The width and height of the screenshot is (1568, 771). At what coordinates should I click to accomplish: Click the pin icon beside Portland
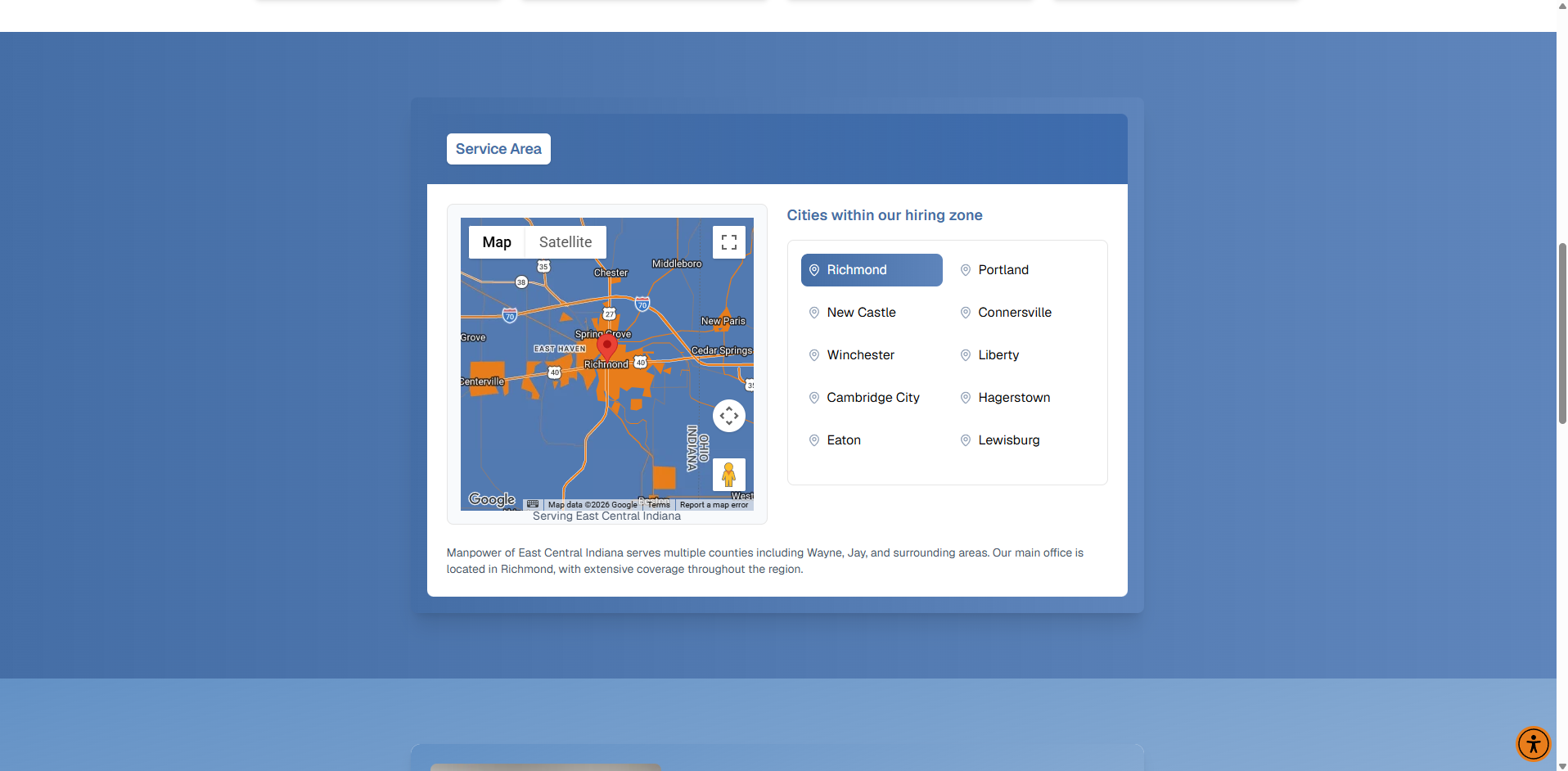point(966,270)
